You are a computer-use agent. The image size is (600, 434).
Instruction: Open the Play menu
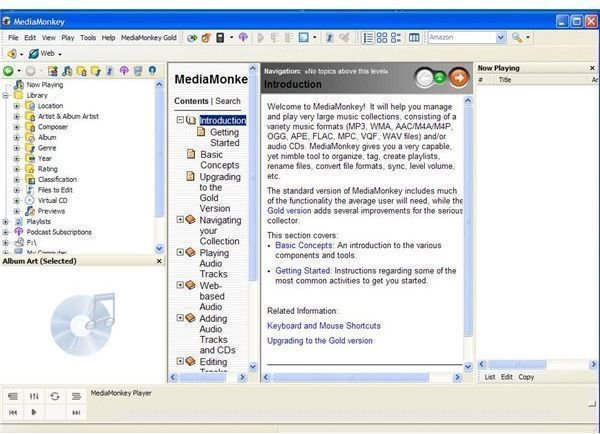click(x=68, y=38)
